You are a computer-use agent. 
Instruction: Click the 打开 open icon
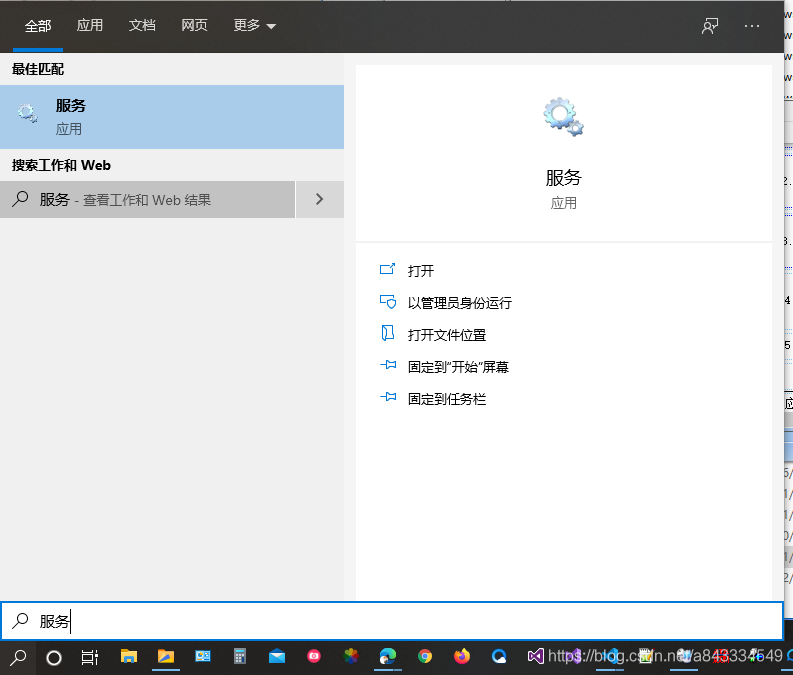[387, 269]
